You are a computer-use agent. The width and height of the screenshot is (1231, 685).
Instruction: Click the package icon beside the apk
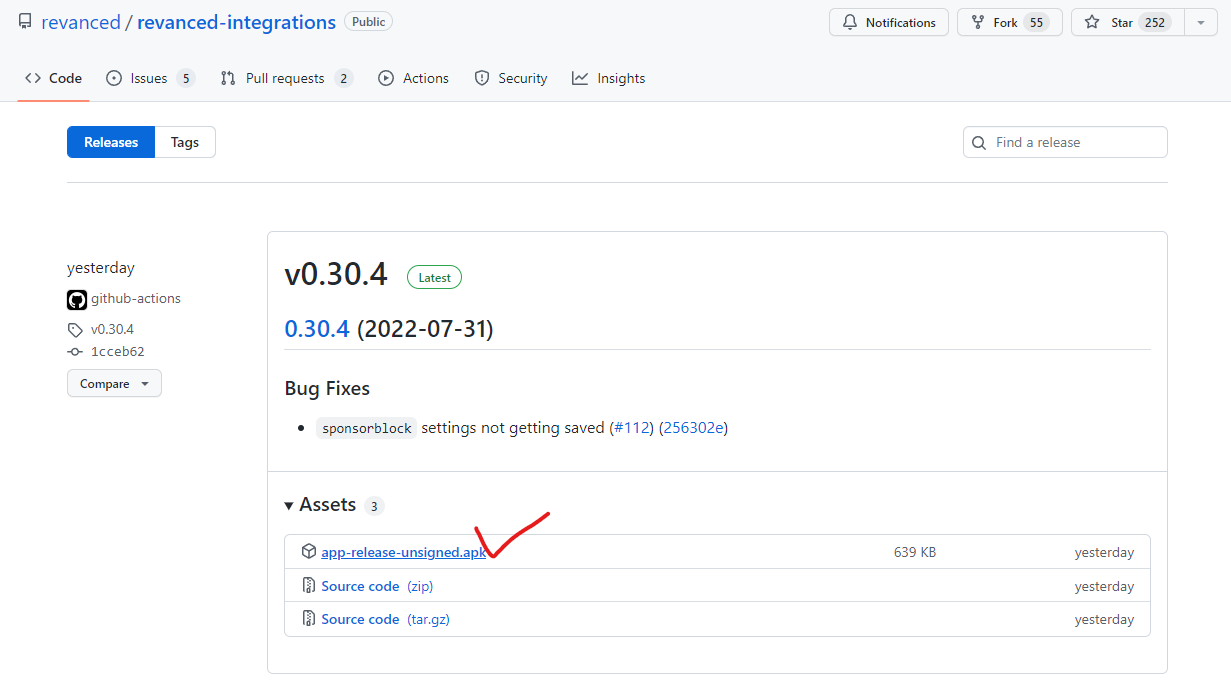309,552
